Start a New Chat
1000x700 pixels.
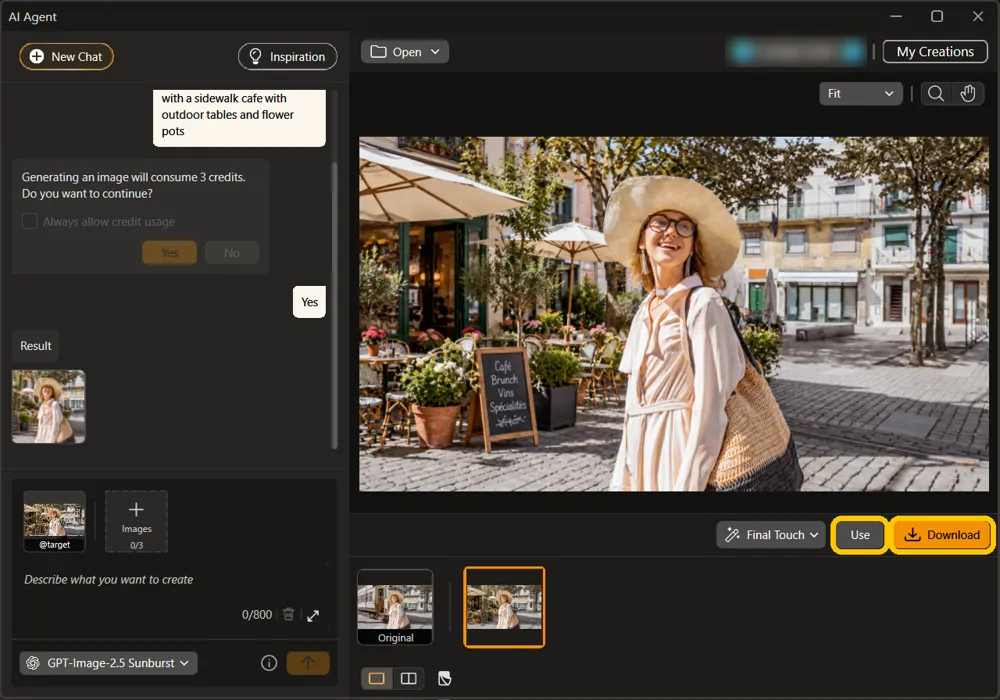pyautogui.click(x=66, y=57)
